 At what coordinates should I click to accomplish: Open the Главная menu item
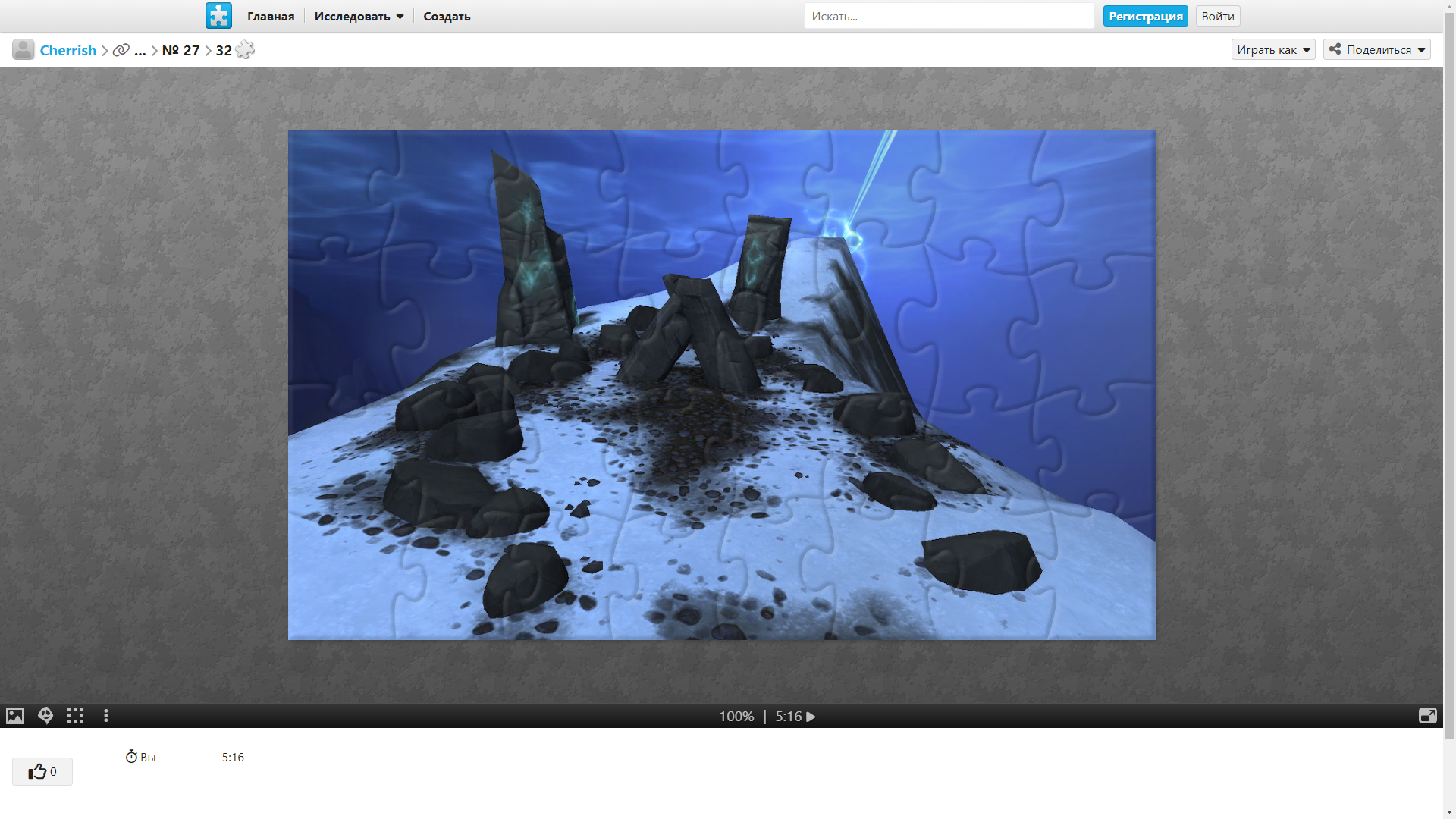pyautogui.click(x=271, y=17)
